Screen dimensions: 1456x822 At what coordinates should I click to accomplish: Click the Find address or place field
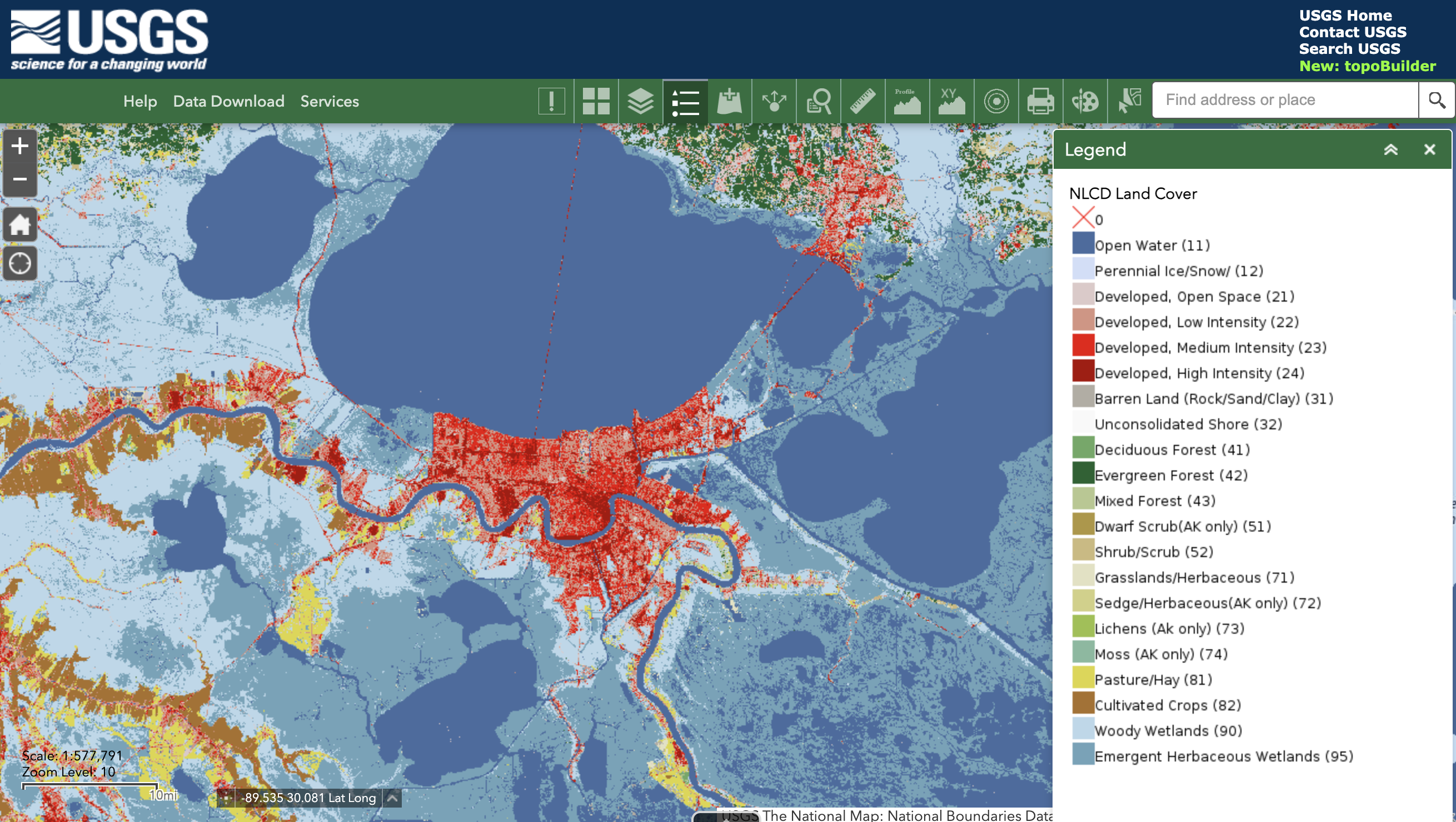(1284, 100)
